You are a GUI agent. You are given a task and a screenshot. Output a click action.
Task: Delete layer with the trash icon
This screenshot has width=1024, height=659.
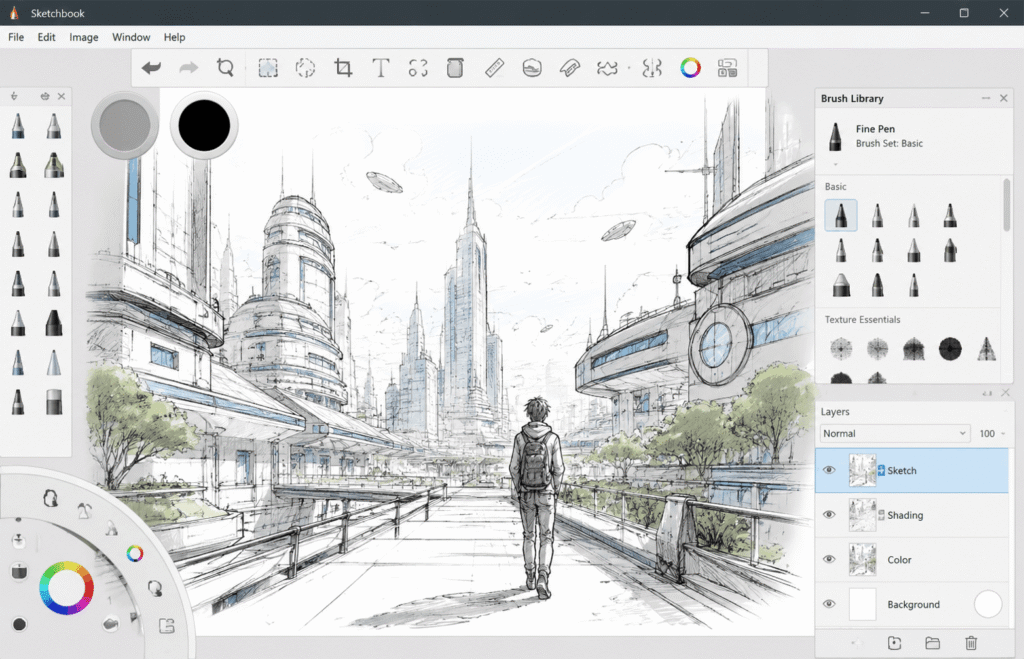coord(971,643)
